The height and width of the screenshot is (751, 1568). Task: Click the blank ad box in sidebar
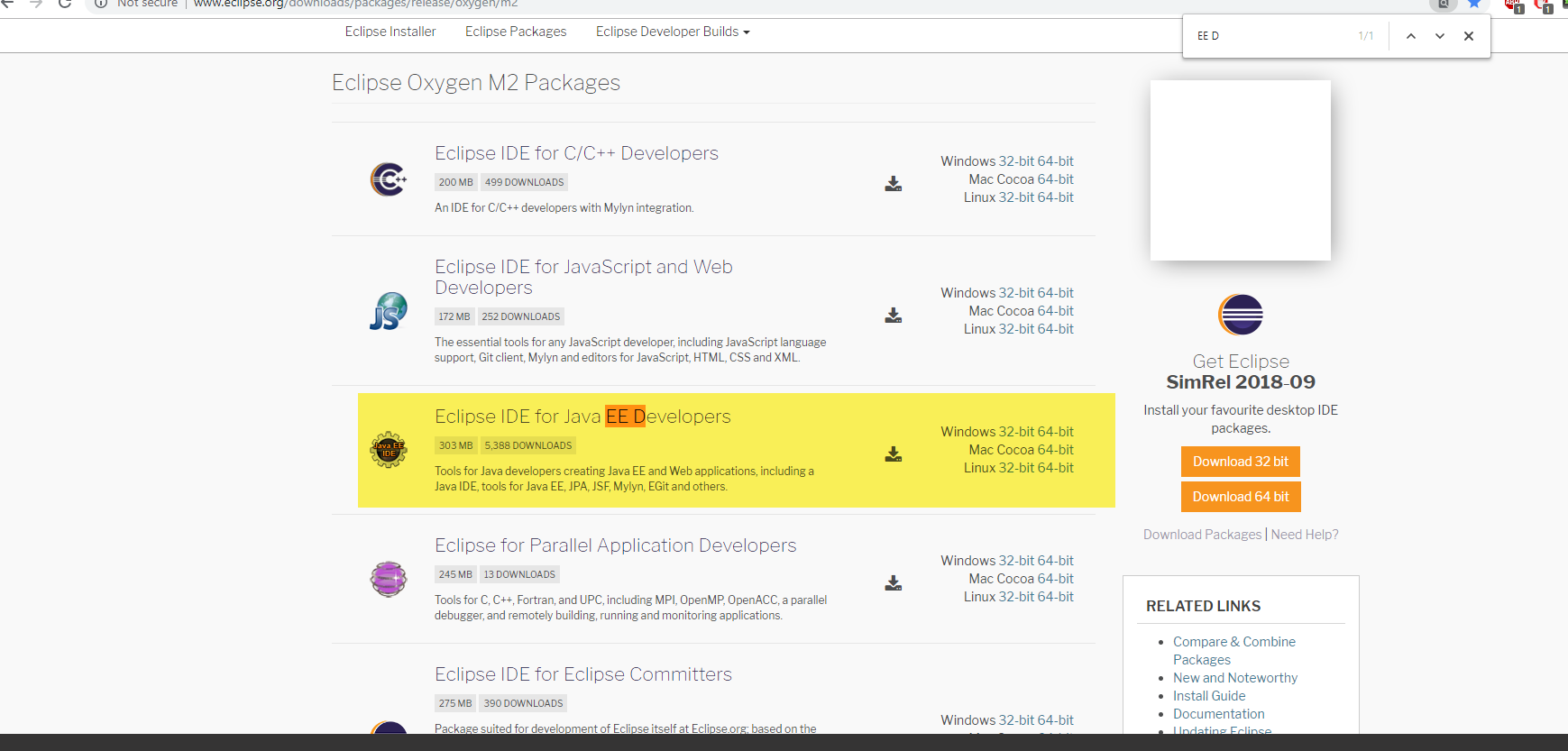pos(1241,170)
